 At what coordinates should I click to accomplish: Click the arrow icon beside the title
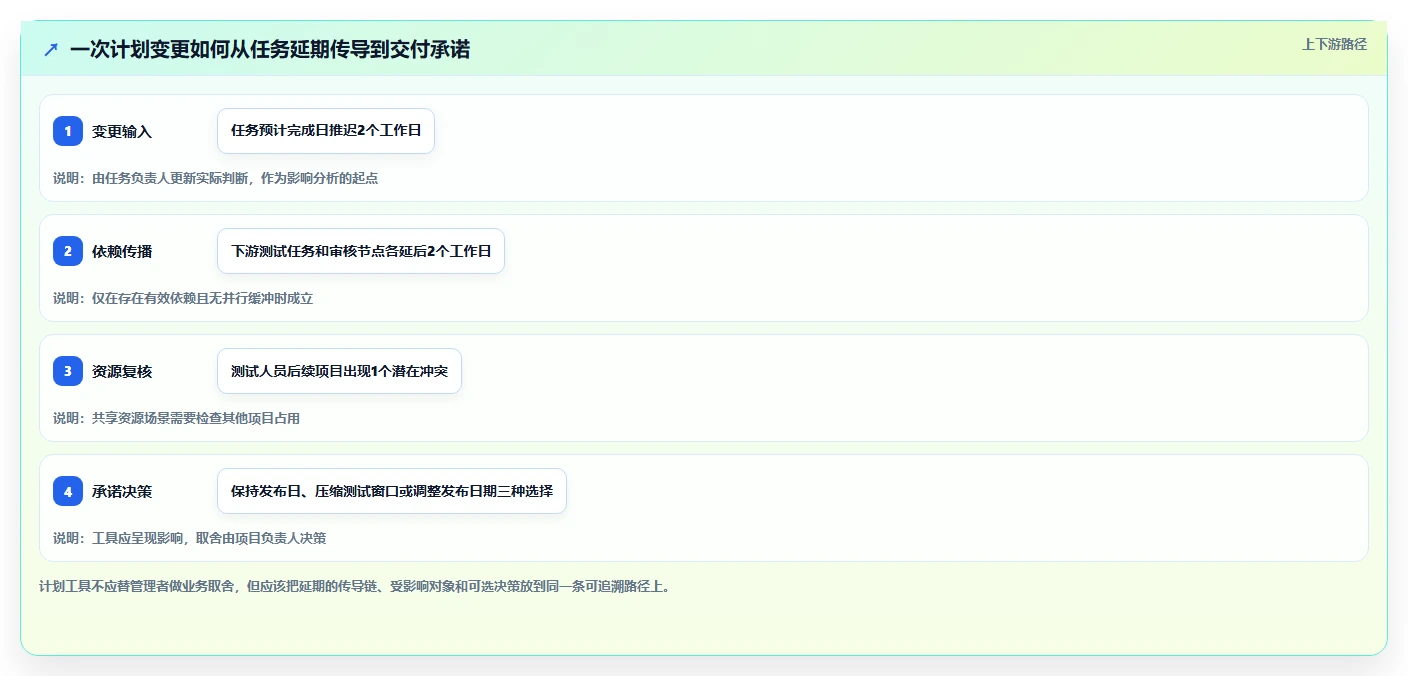pos(51,49)
